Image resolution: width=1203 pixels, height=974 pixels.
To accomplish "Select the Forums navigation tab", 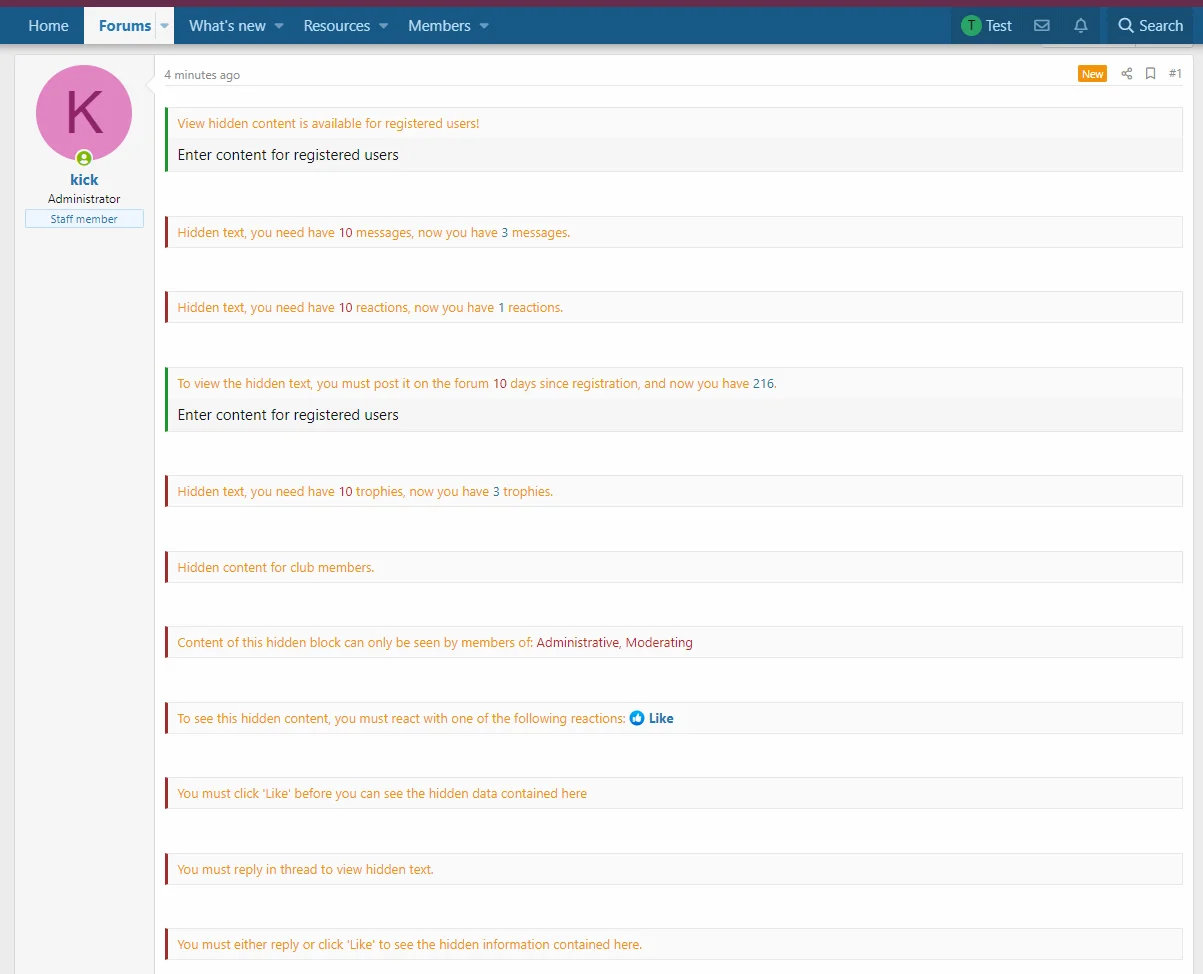I will click(x=124, y=25).
